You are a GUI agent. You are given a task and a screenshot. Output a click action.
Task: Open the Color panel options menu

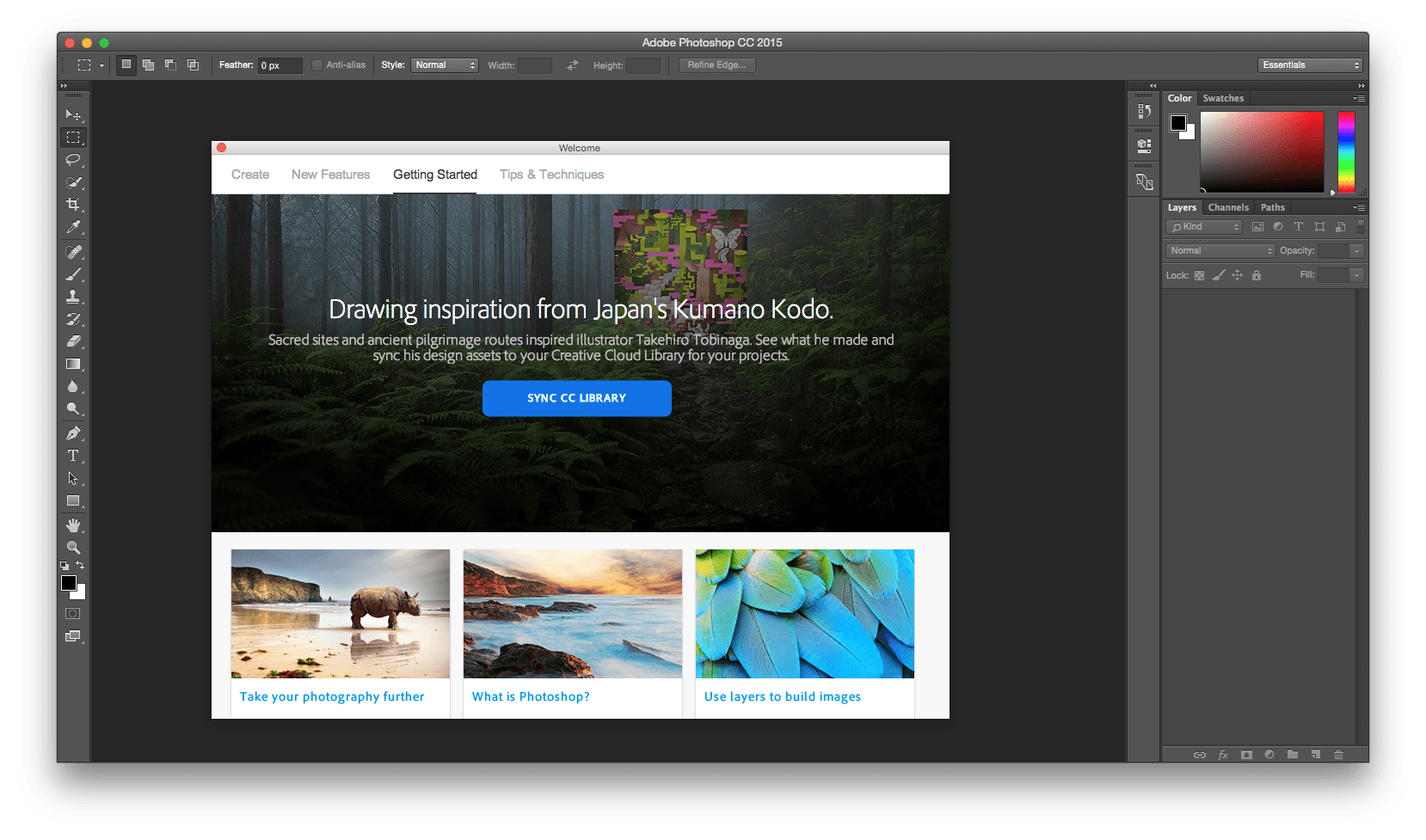pos(1360,99)
